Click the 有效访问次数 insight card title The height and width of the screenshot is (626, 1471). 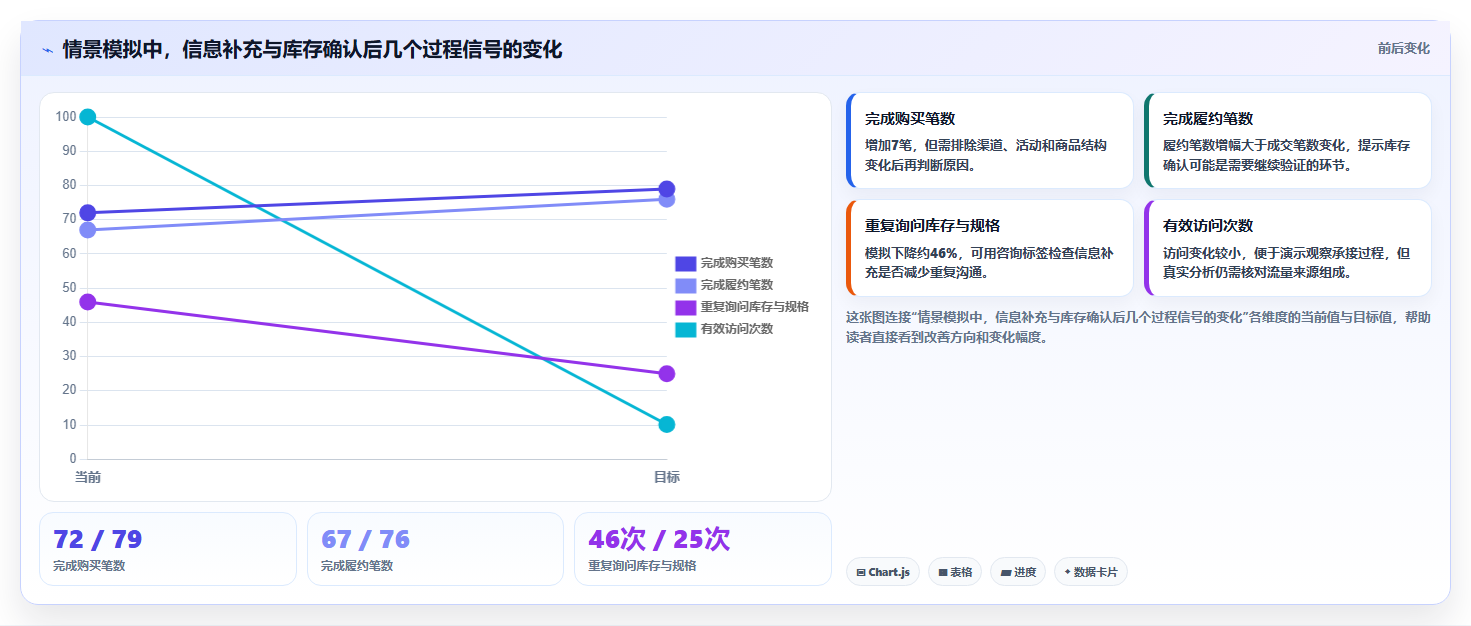tap(1208, 226)
